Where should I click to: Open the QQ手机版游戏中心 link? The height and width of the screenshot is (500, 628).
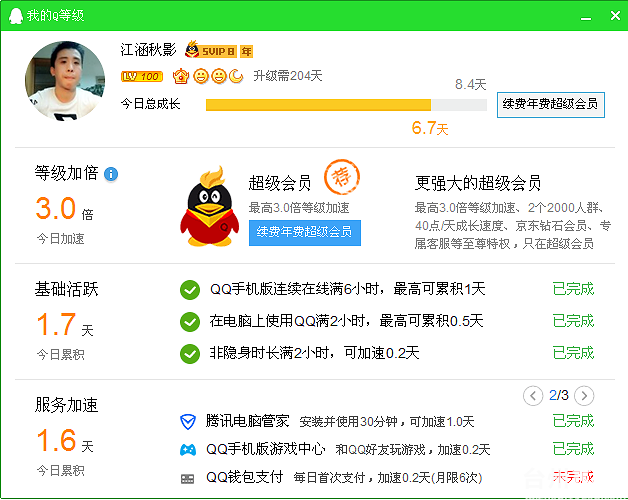coord(265,449)
